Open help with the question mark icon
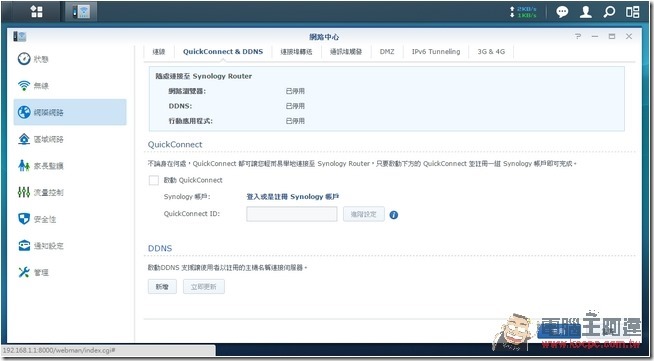This screenshot has height=361, width=654. pos(578,36)
